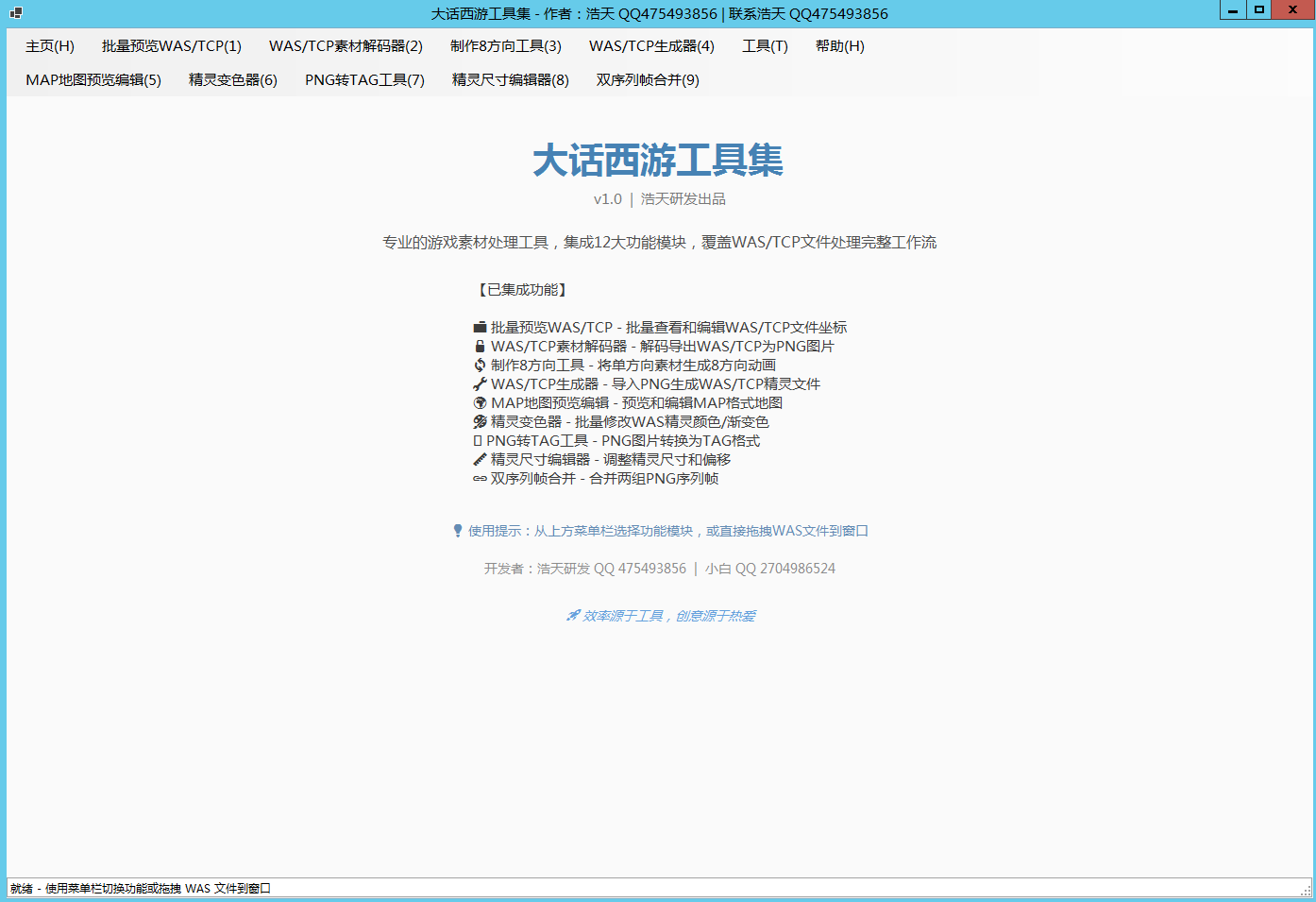
Task: Click the rotate icon next to 制作8方向工具
Action: point(480,365)
